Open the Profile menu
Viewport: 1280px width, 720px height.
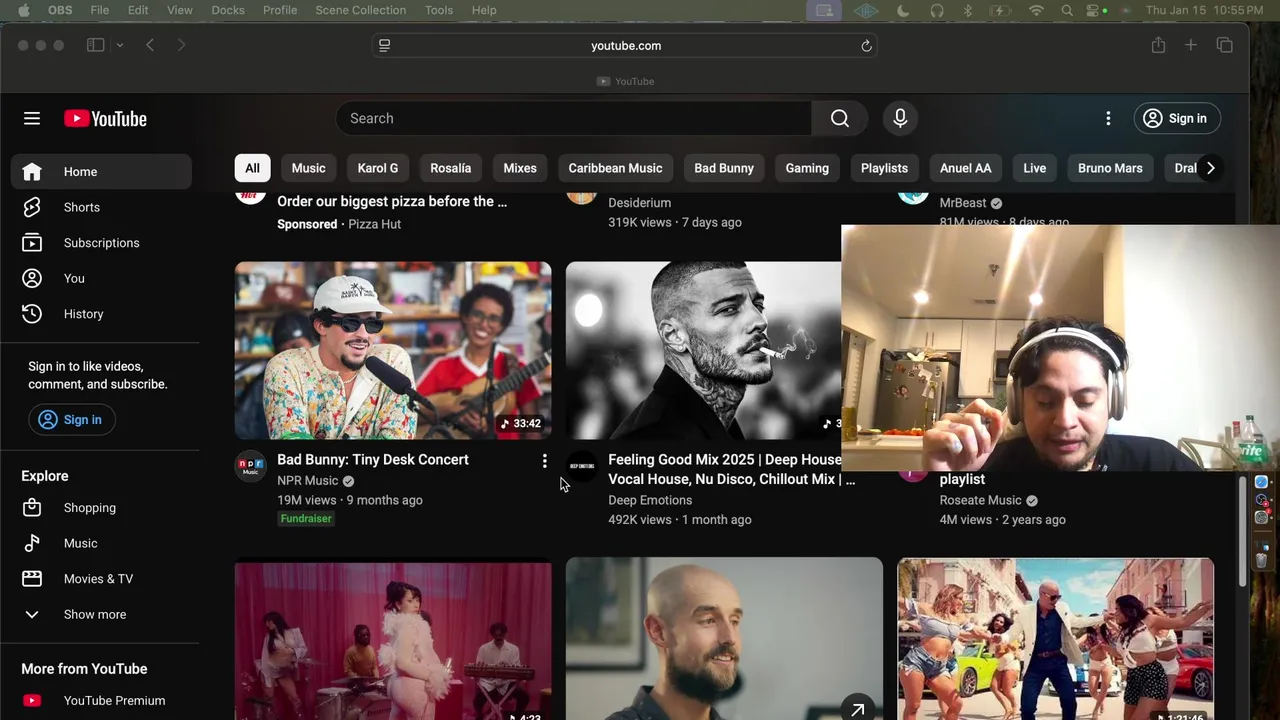(280, 10)
